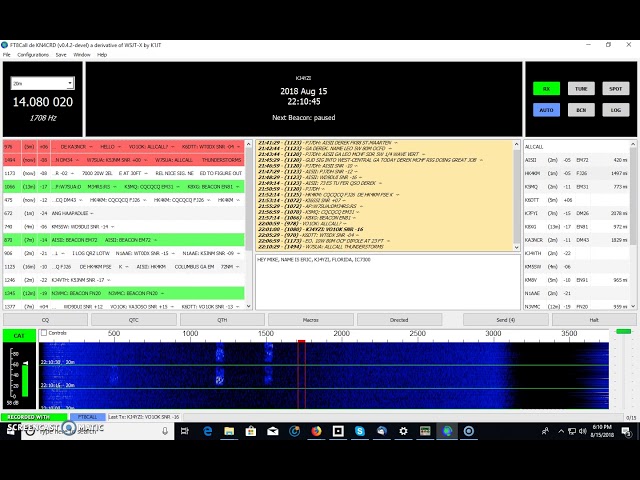
Task: Click the Directed button
Action: click(399, 320)
